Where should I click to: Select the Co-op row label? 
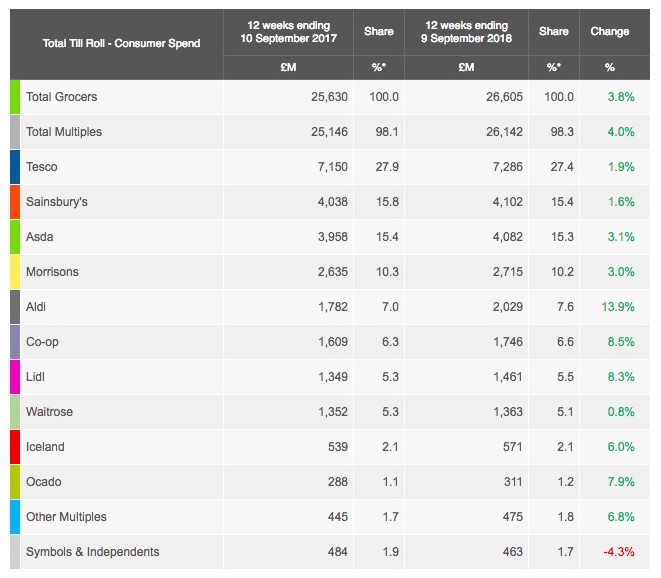click(42, 342)
